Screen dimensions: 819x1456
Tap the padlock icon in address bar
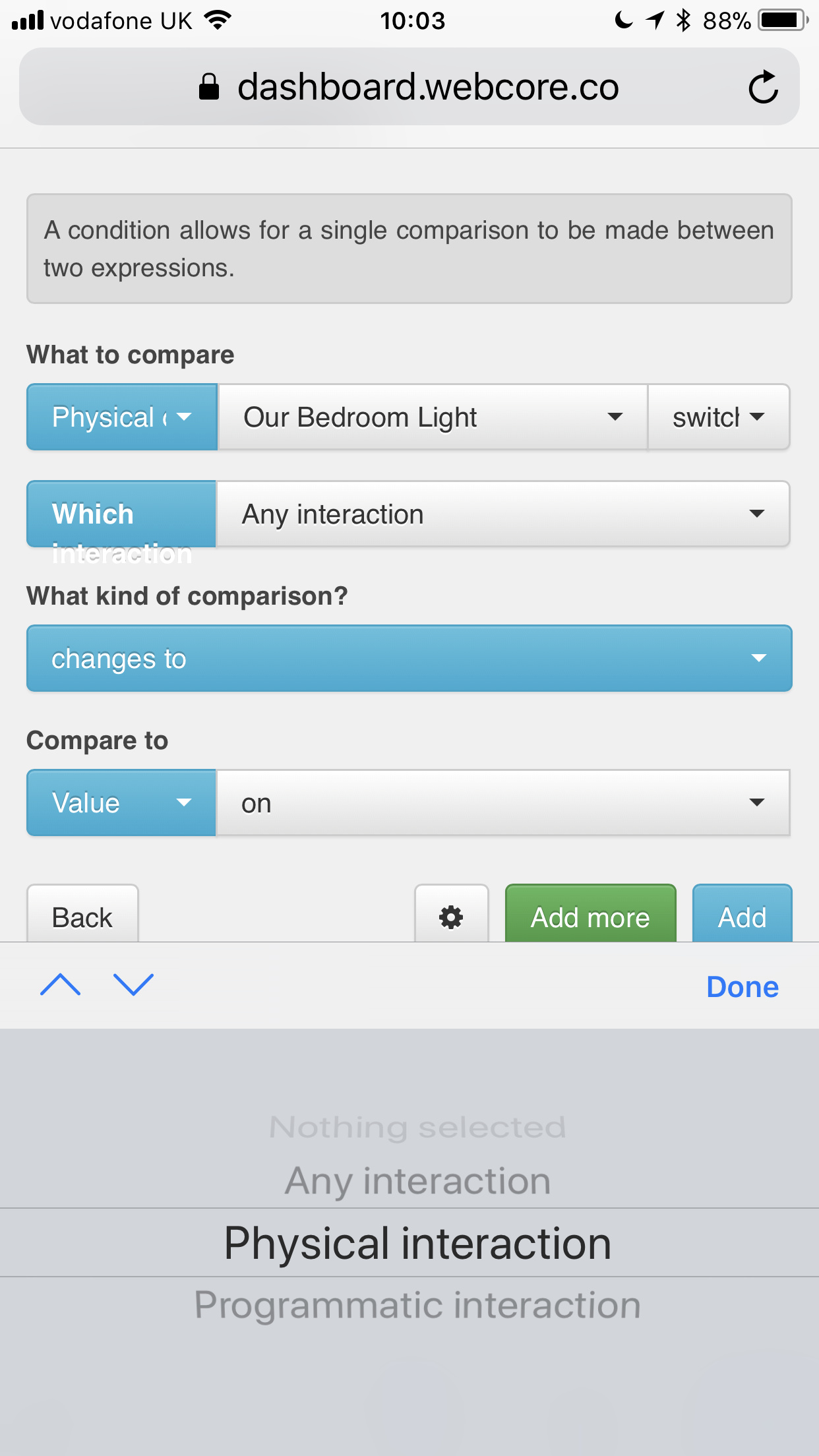(209, 86)
